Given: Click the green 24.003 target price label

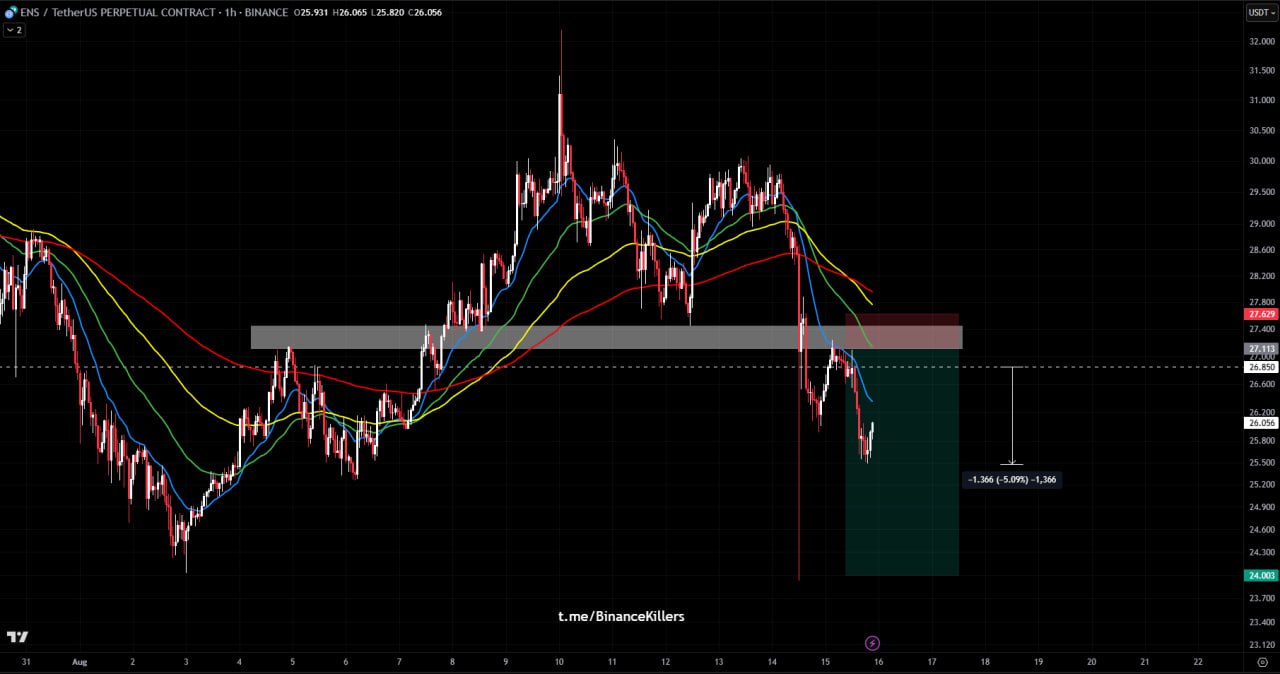Looking at the screenshot, I should [x=1260, y=575].
